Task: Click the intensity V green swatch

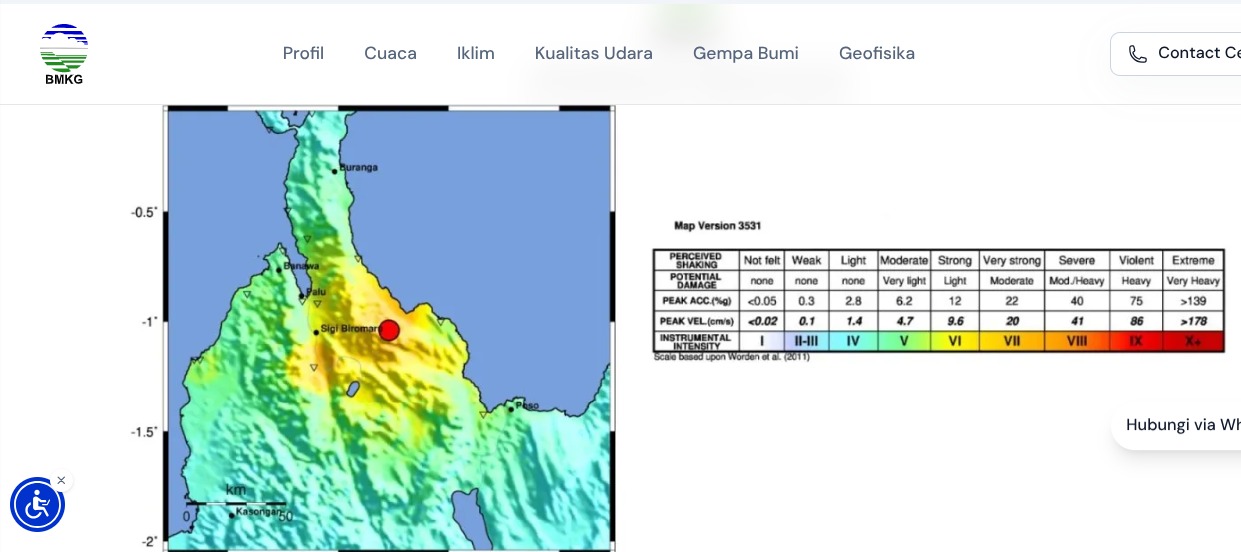Action: pos(904,341)
